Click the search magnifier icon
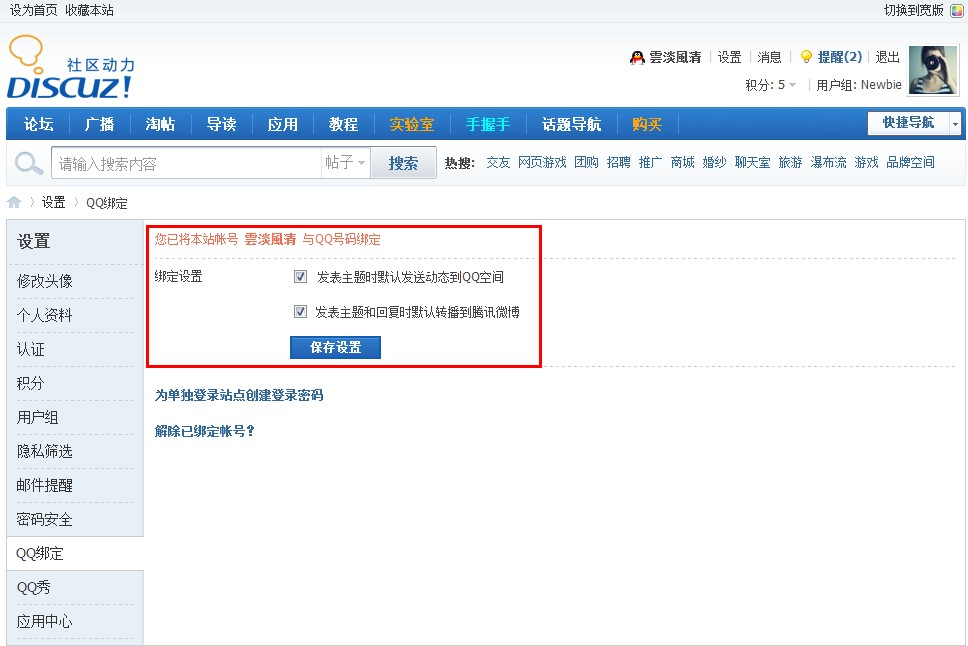 pos(28,164)
